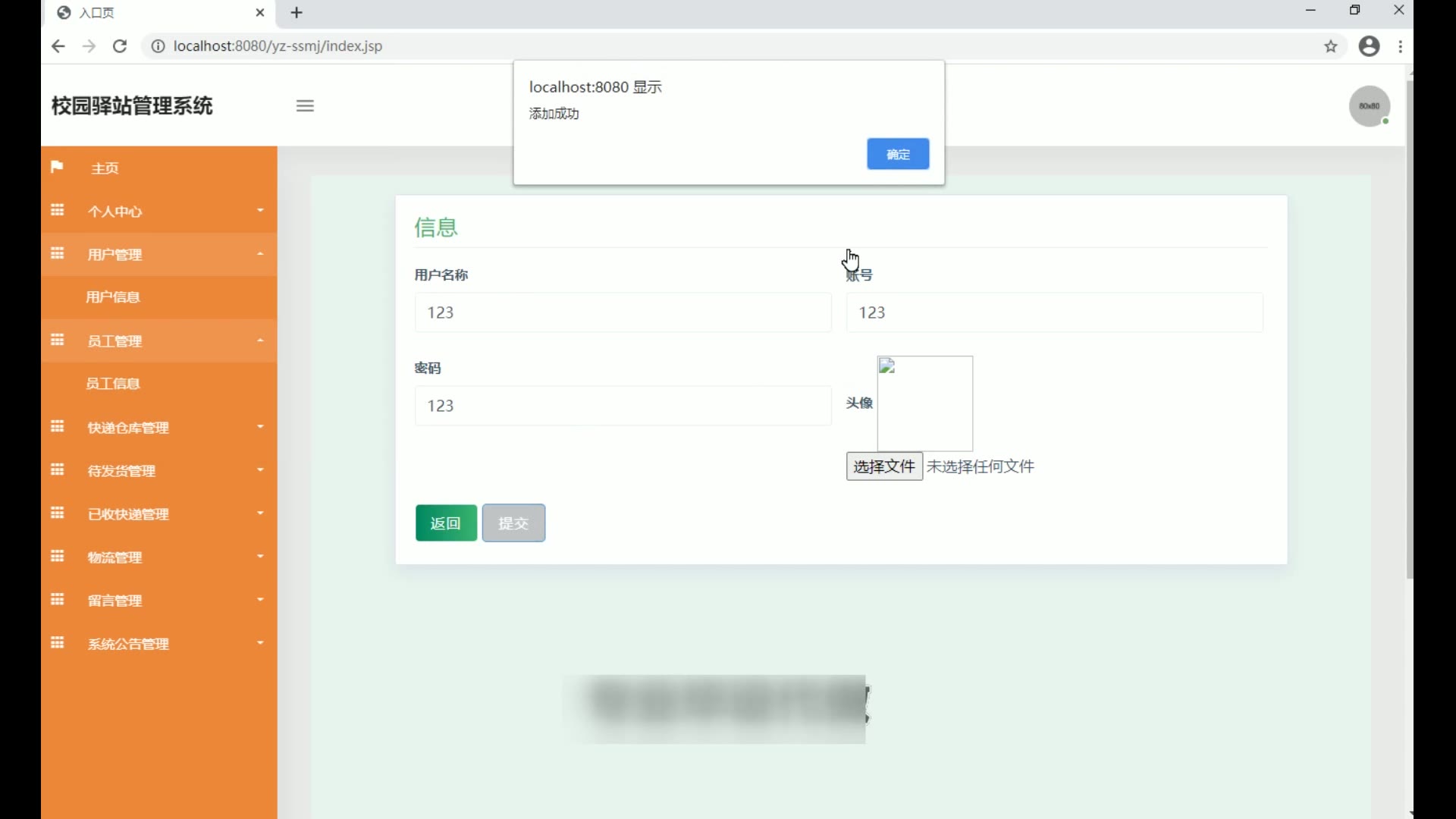This screenshot has width=1456, height=819.
Task: Click the grid icon beside 快递仓库管理
Action: (x=58, y=426)
